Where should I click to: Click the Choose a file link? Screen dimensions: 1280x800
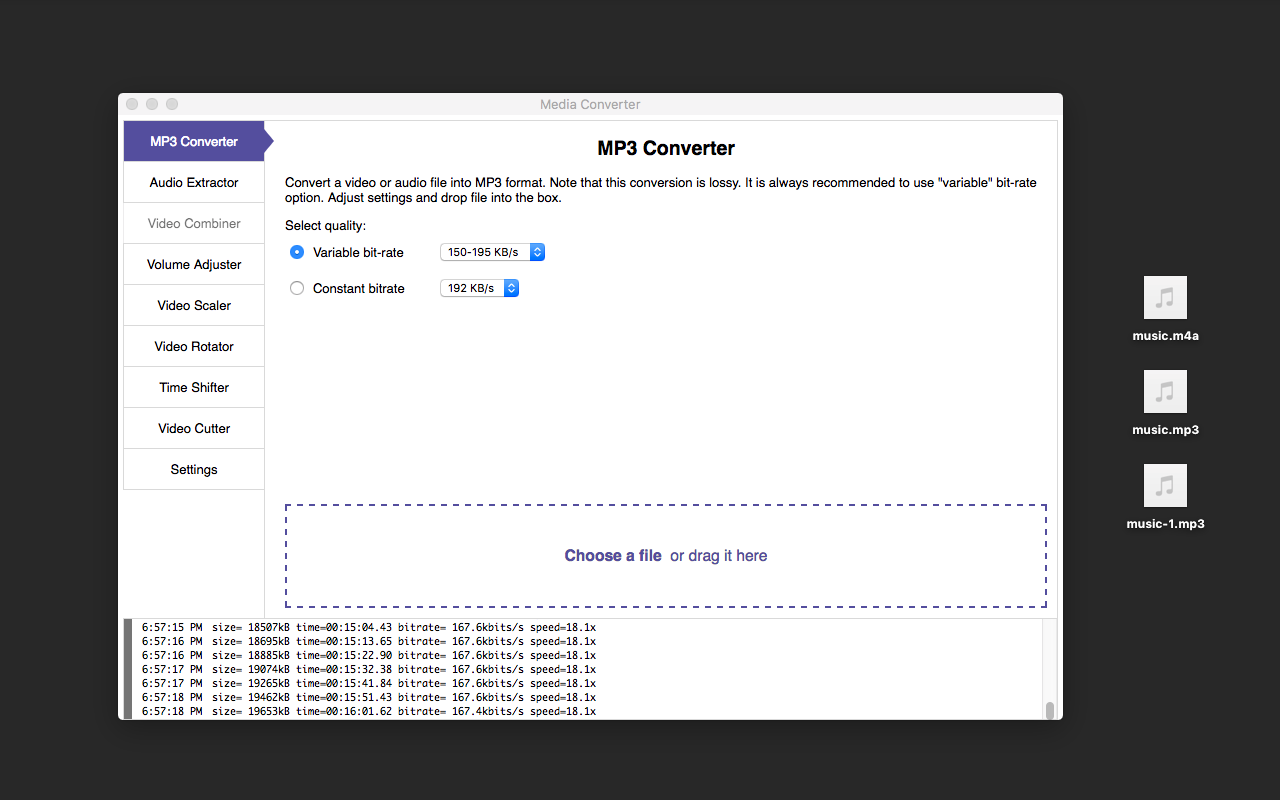(x=613, y=555)
